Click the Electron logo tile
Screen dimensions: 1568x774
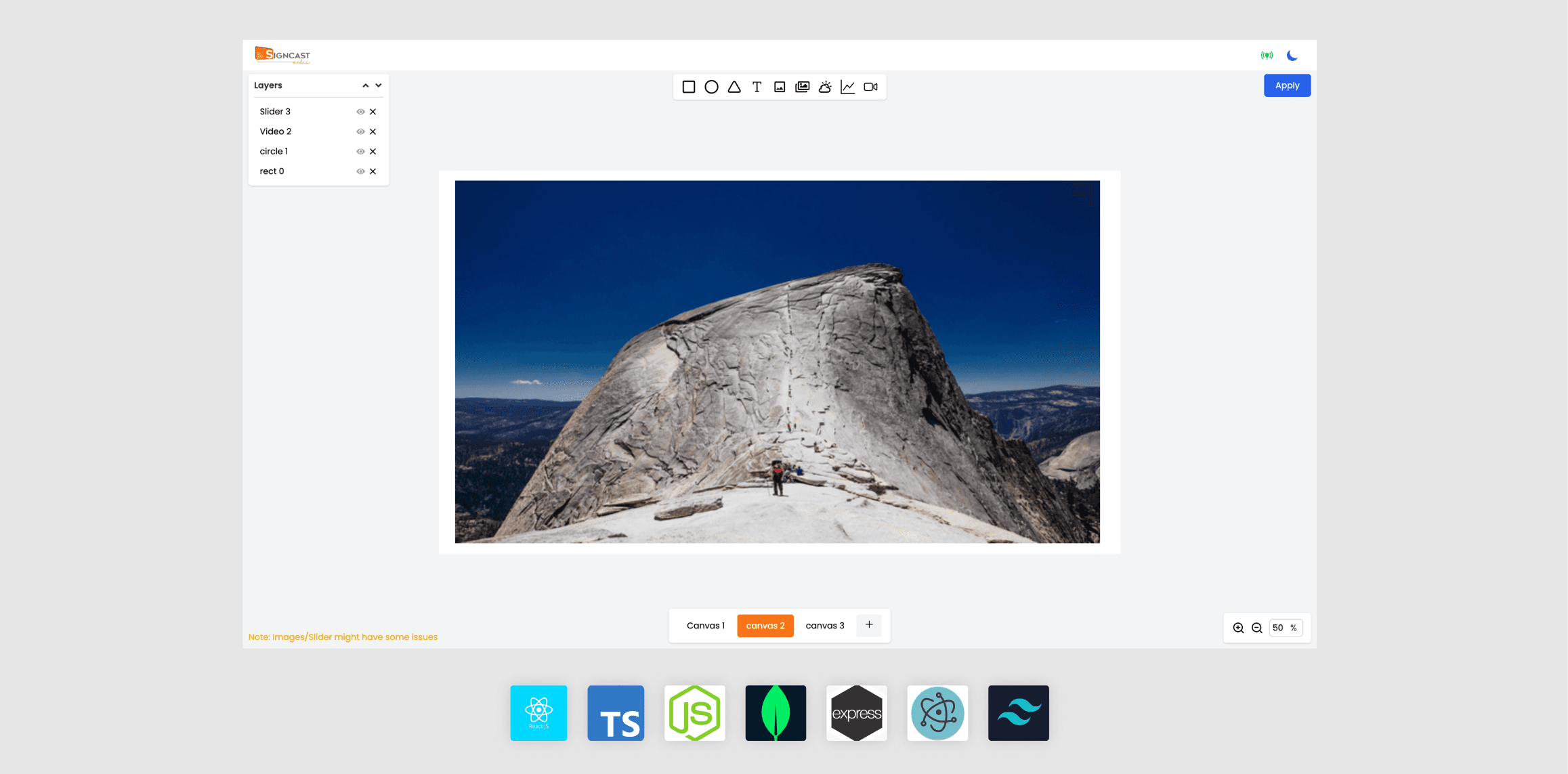937,713
